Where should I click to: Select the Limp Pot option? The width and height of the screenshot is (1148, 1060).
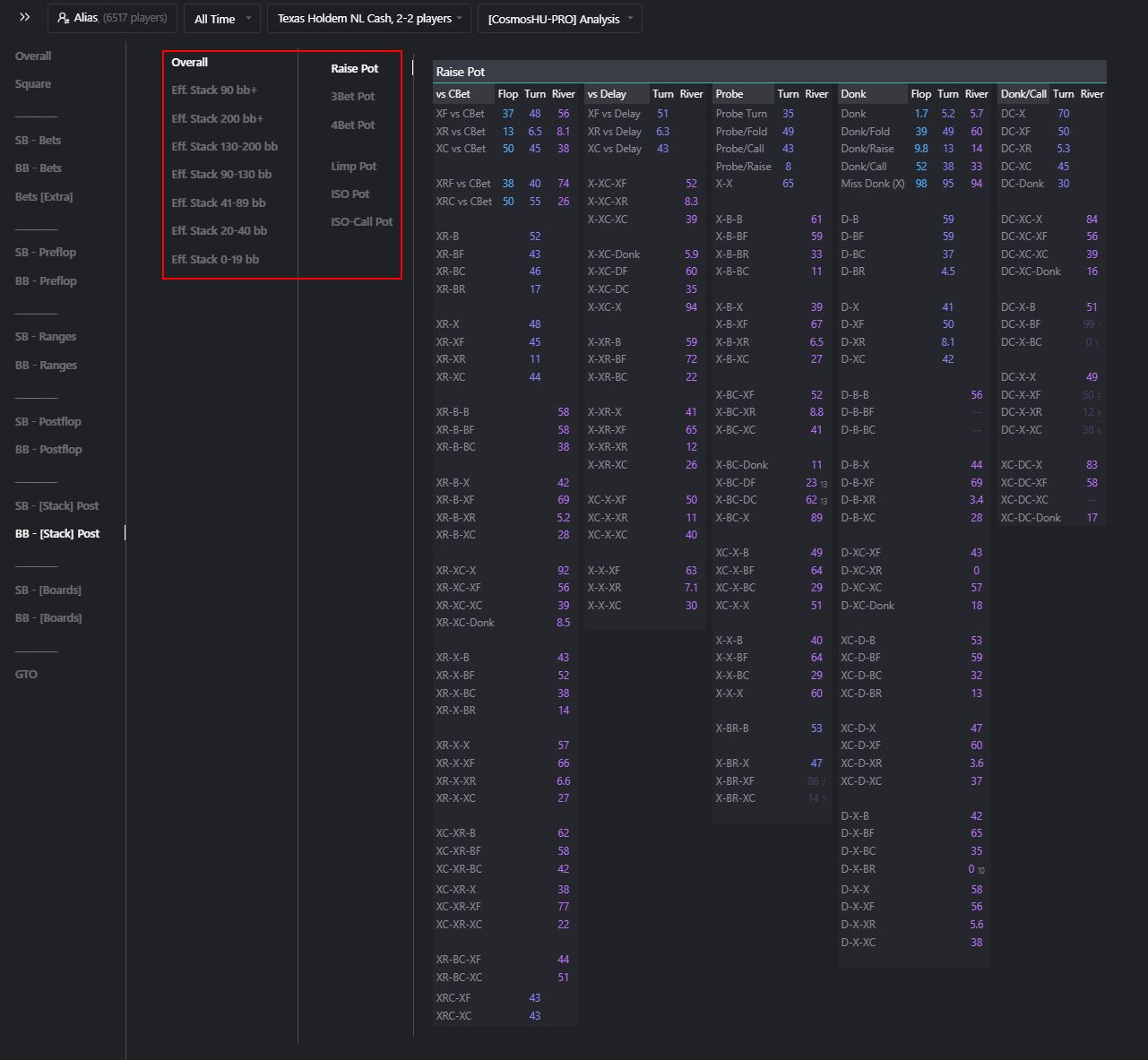coord(353,167)
